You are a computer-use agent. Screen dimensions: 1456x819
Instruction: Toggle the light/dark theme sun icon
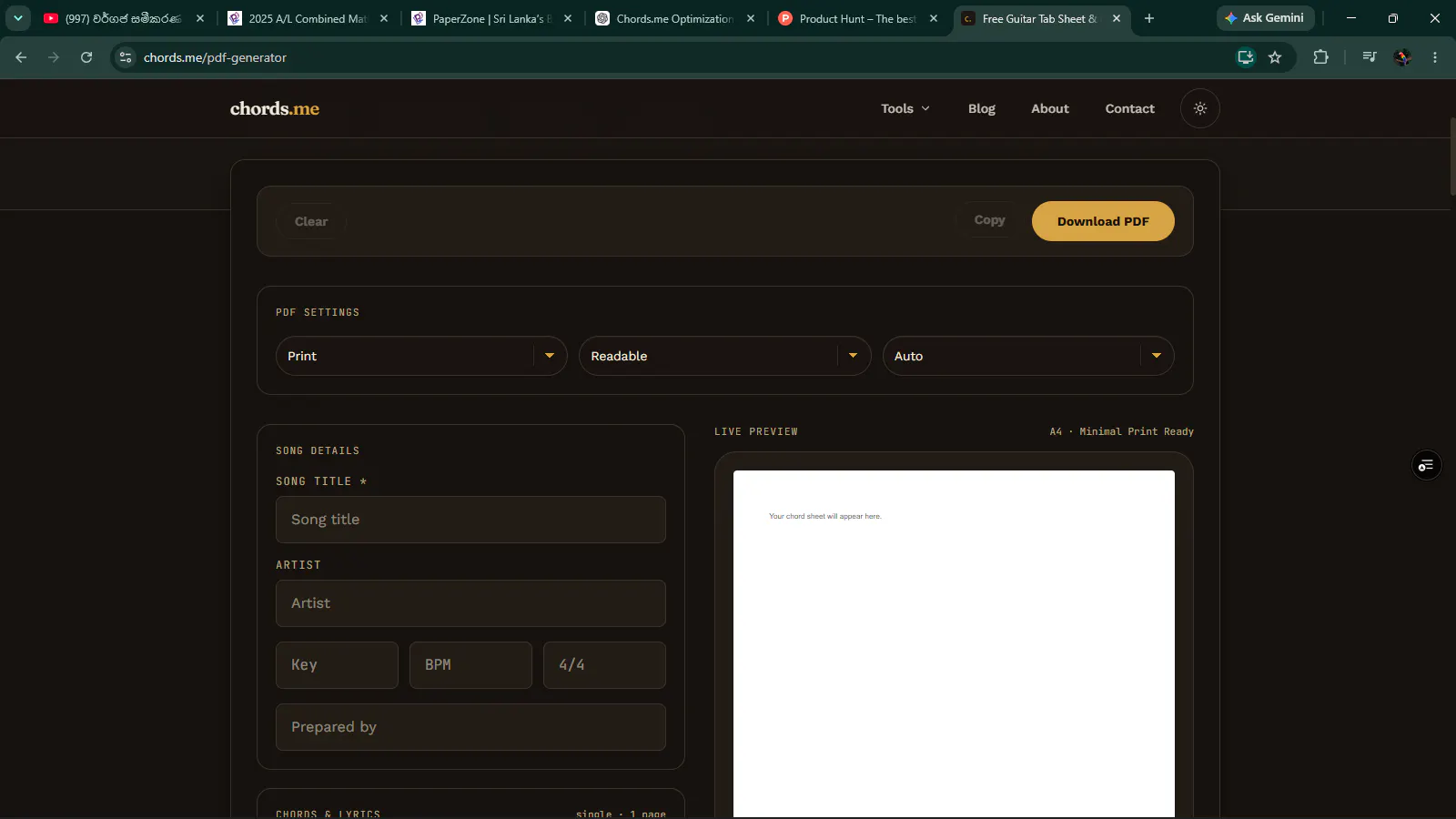coord(1199,108)
